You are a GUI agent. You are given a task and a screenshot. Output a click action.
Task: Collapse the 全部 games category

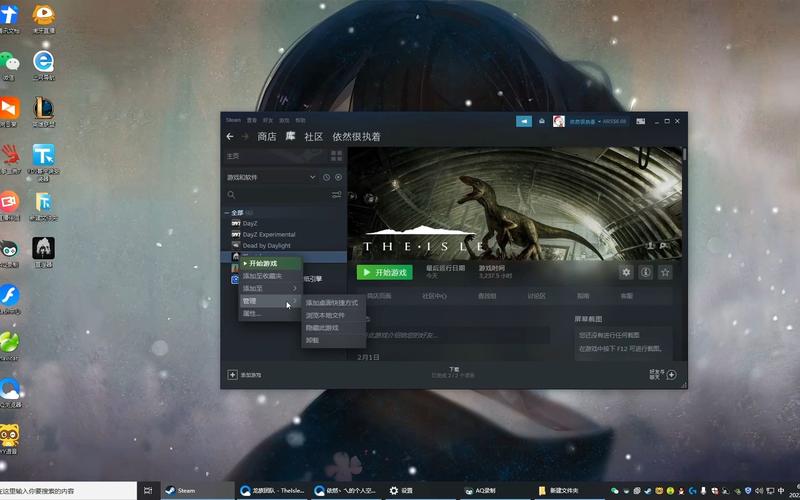[x=227, y=213]
